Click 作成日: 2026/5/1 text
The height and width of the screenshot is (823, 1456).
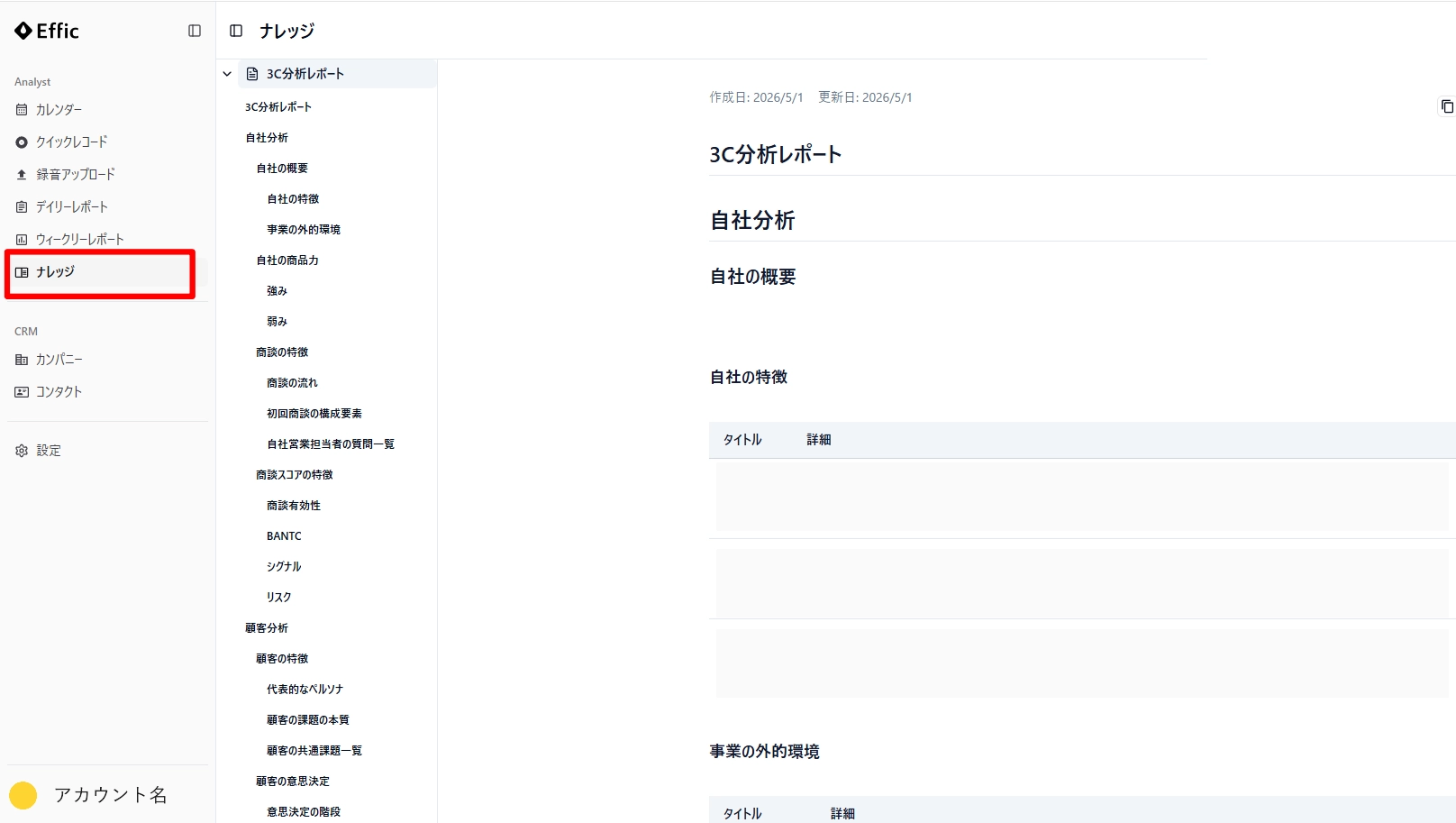pos(756,97)
